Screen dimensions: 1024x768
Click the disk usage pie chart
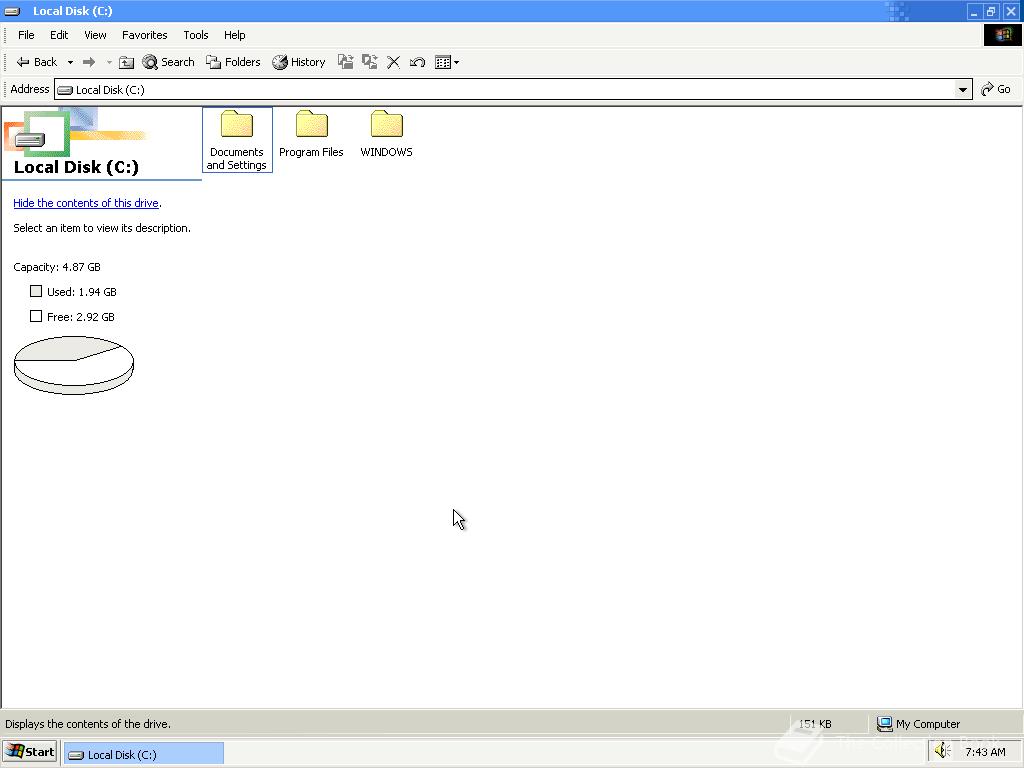click(x=74, y=365)
